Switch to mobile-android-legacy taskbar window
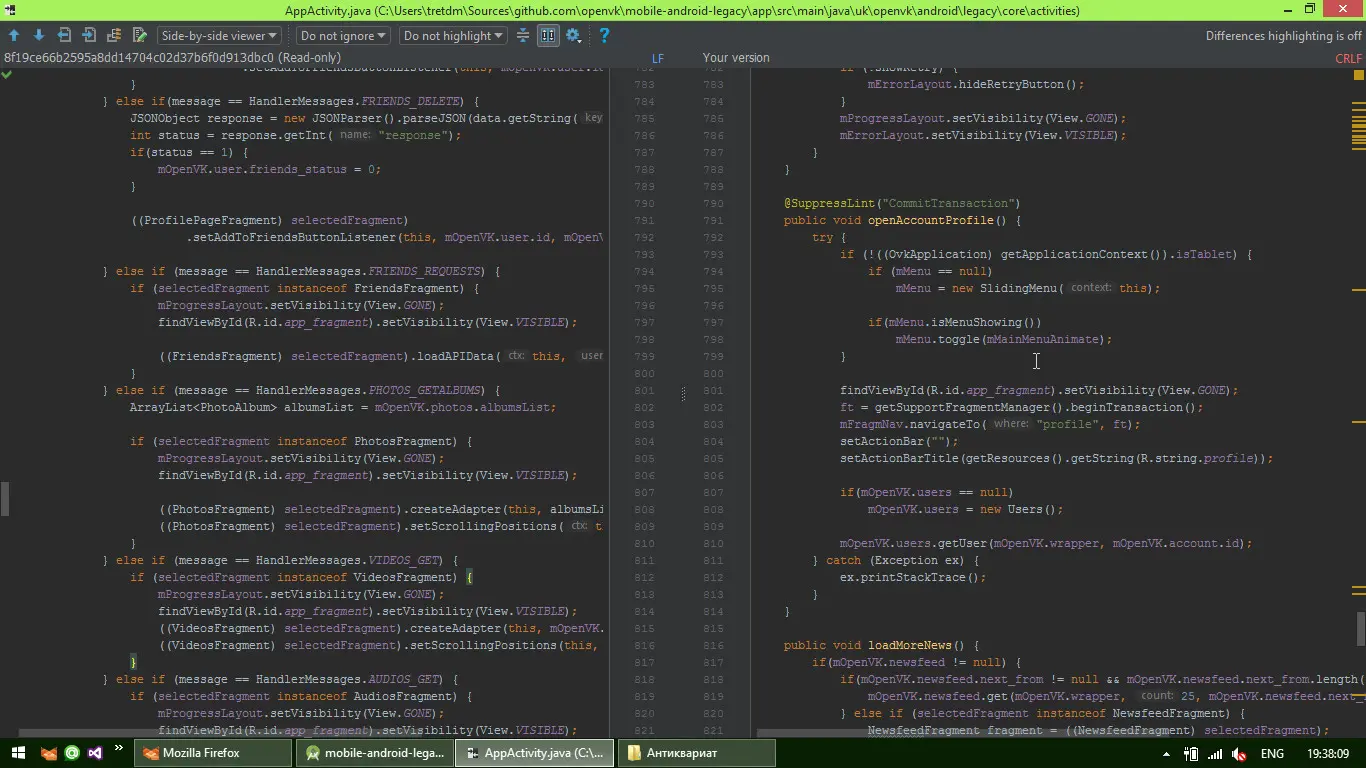The height and width of the screenshot is (768, 1366). click(x=375, y=753)
